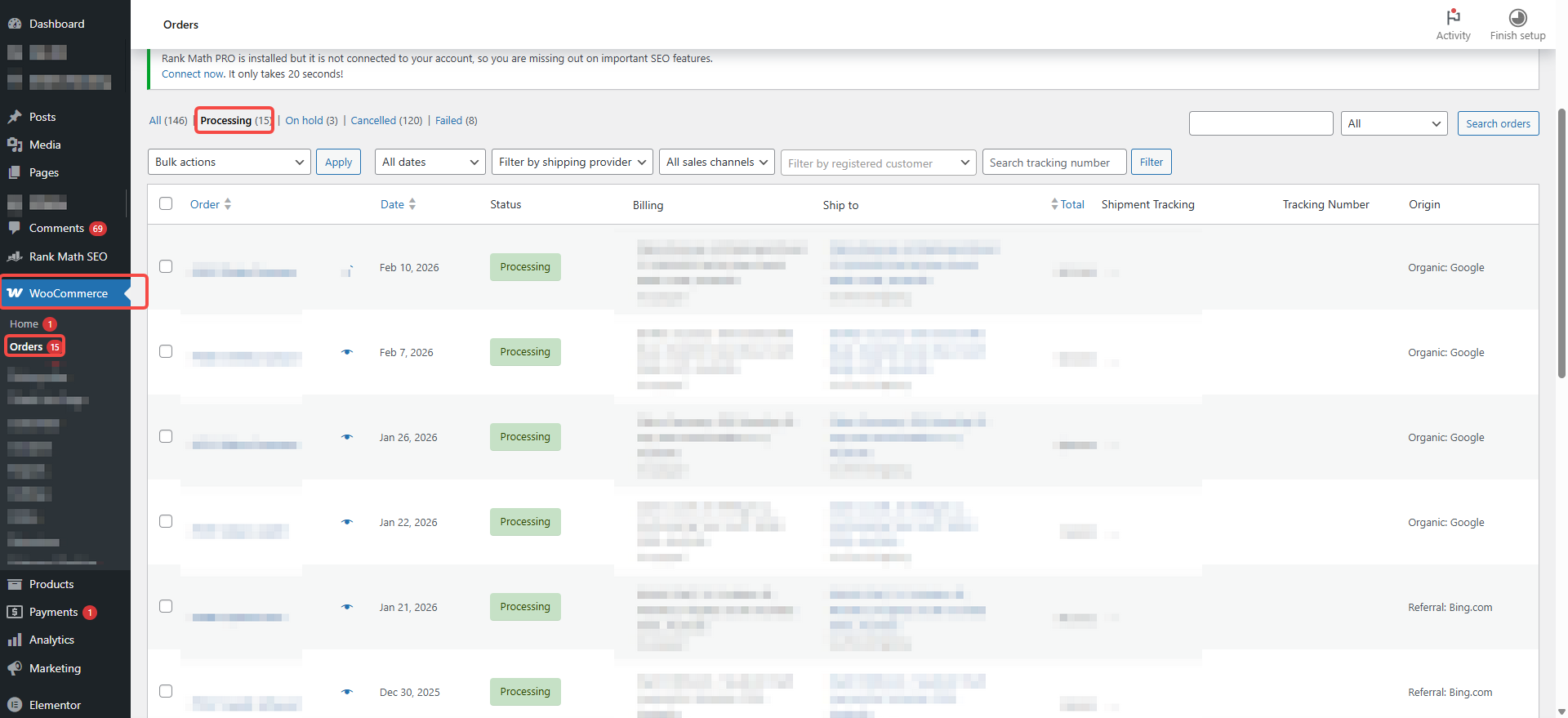Preview the Feb 7, 2026 order
This screenshot has width=1568, height=718.
pos(347,352)
